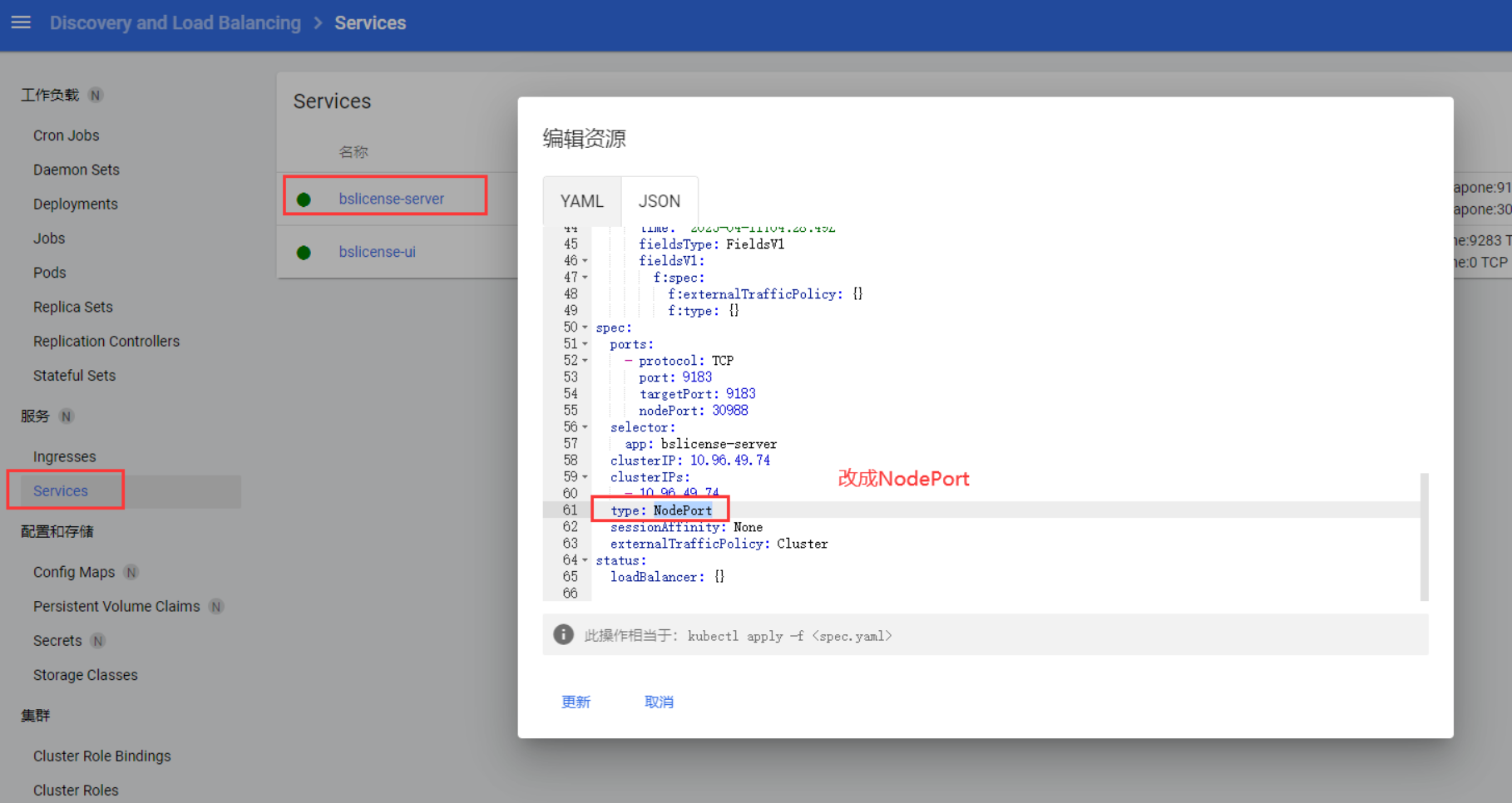
Task: Click sessionAffinity None line
Action: [x=686, y=527]
